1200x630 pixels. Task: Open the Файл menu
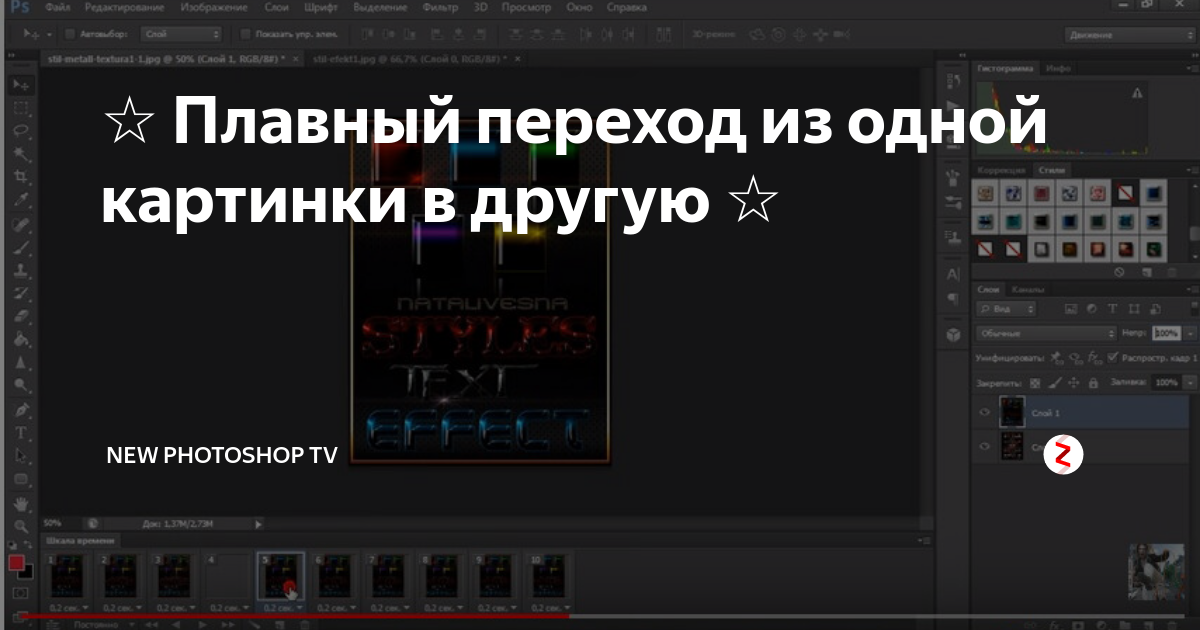(57, 7)
